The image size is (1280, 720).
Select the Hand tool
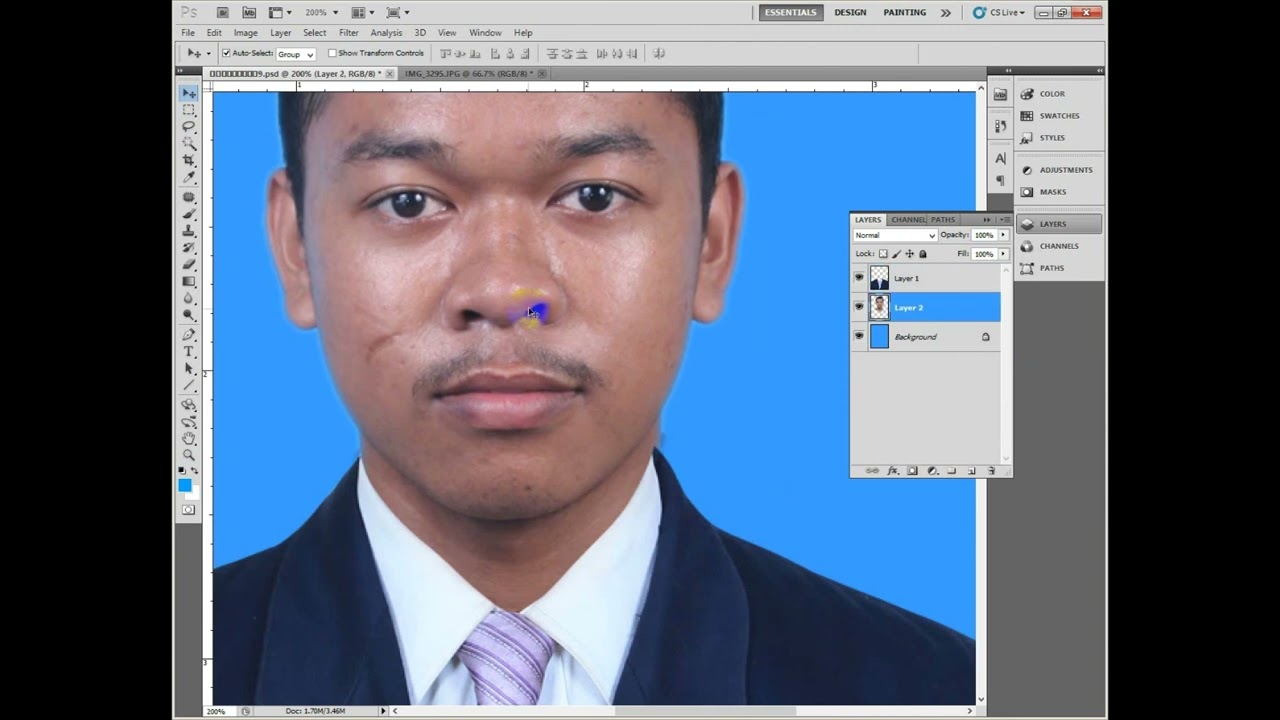pos(188,438)
